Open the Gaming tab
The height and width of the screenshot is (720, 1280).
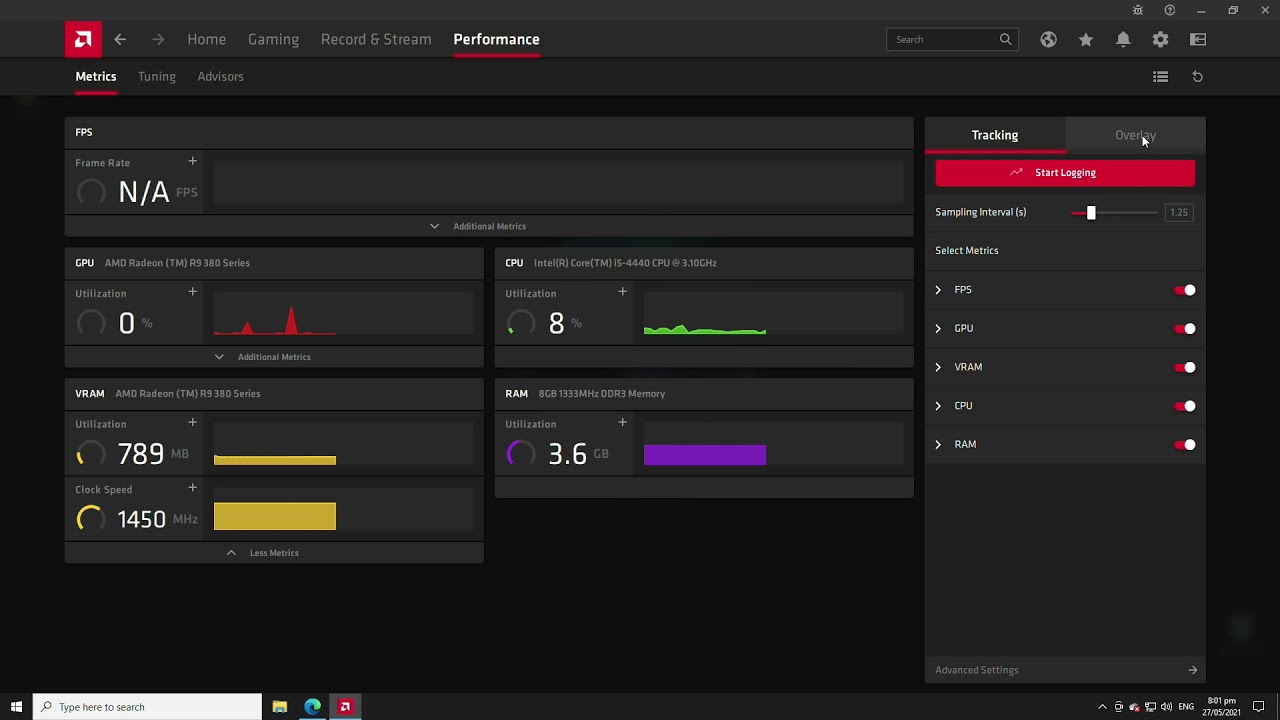(273, 39)
